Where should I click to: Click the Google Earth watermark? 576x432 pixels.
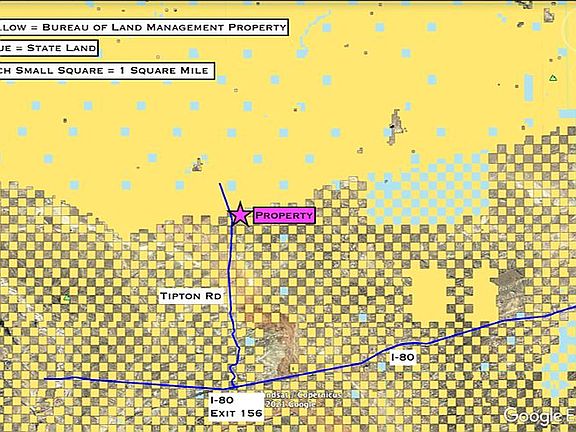click(x=539, y=416)
